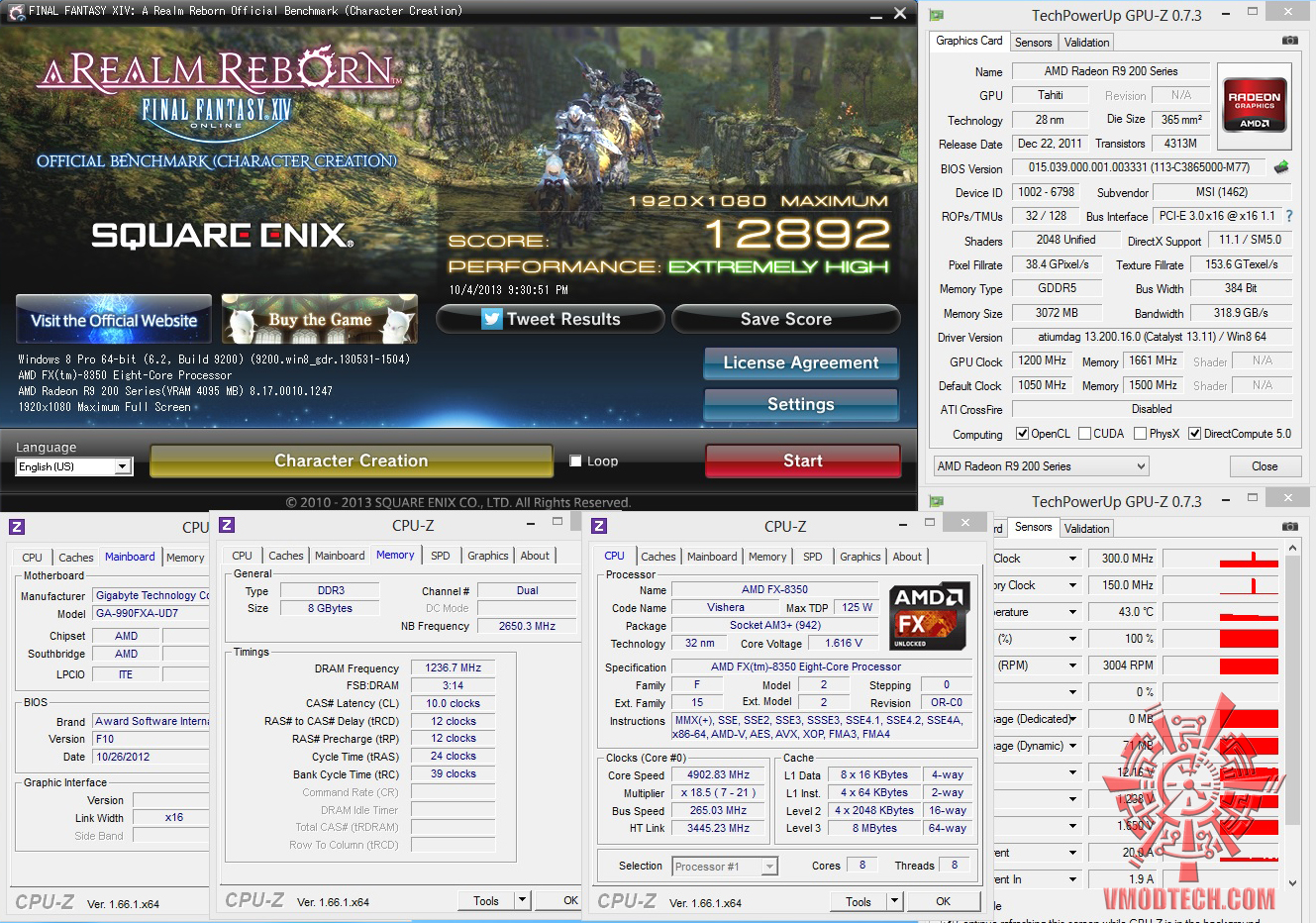Open the sensor dropdown on the 300.0 MHz row
The height and width of the screenshot is (923, 1316).
[x=1072, y=559]
